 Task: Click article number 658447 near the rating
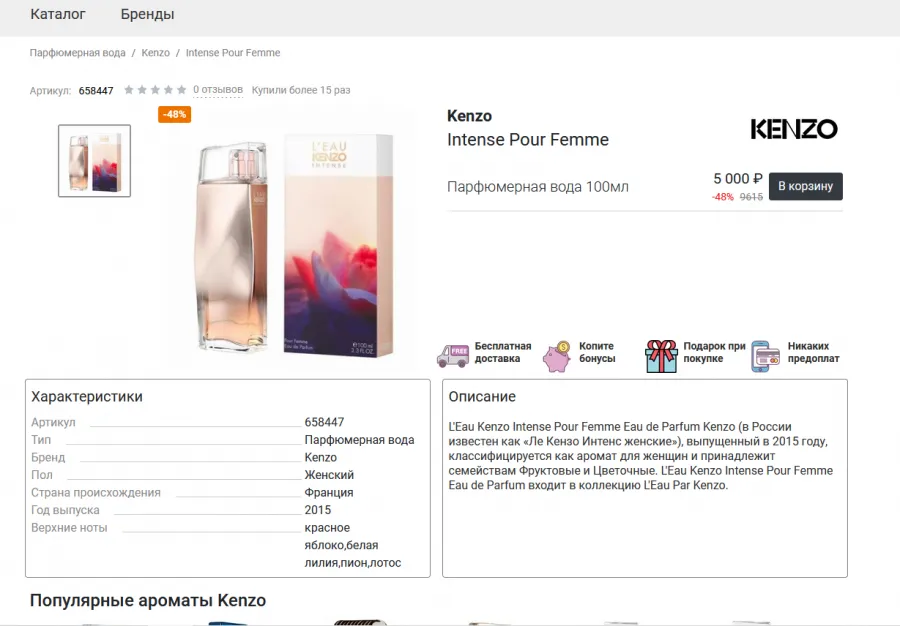tap(96, 91)
